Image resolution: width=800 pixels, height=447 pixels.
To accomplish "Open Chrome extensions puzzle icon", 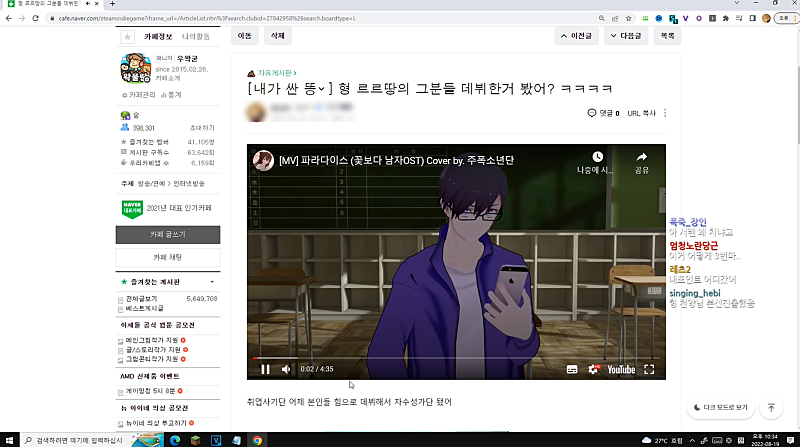I will click(726, 18).
